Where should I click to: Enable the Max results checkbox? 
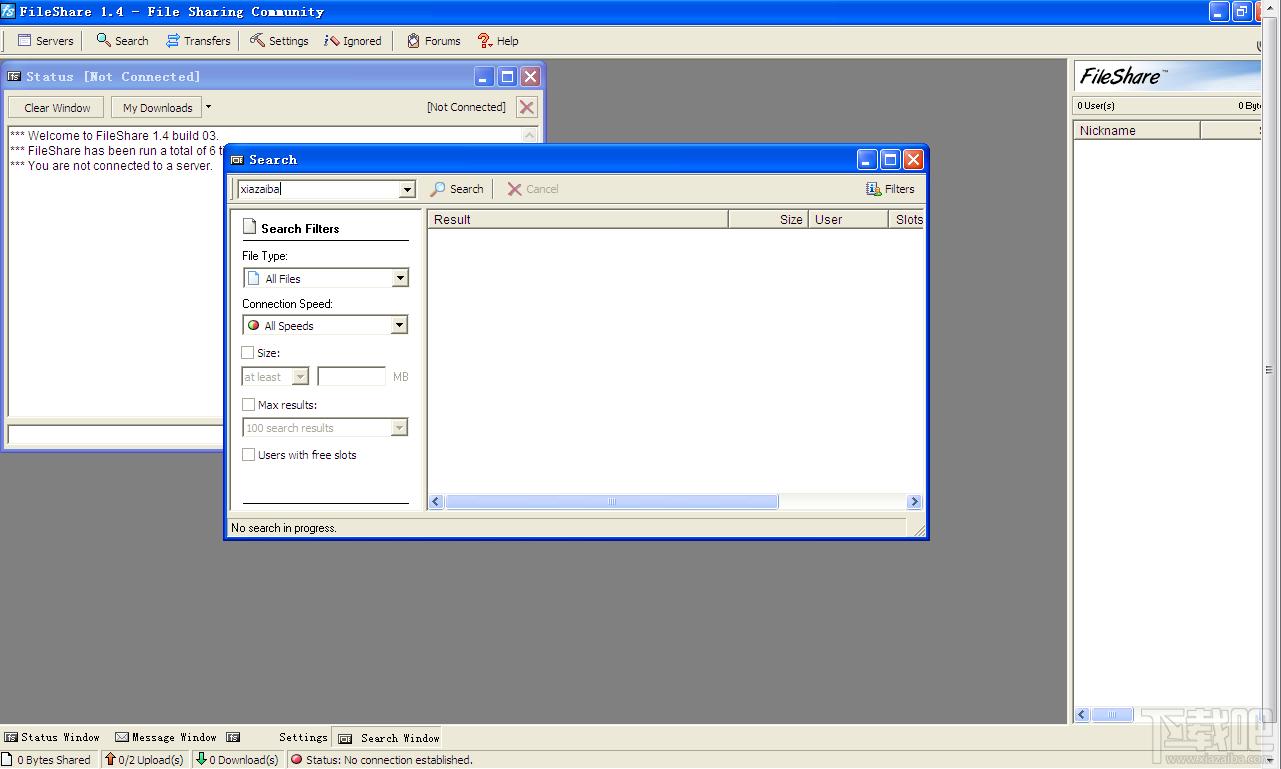pos(248,405)
